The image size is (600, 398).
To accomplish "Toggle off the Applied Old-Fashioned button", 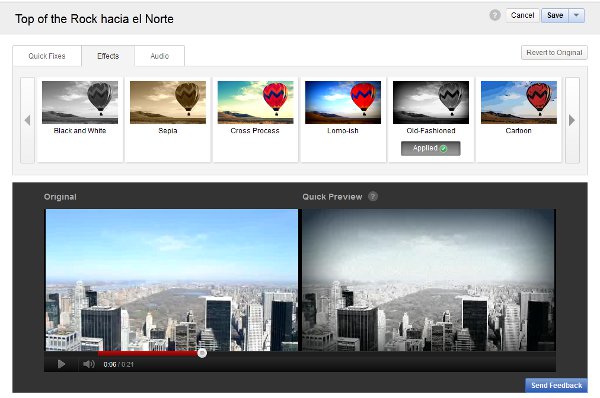I will [430, 148].
